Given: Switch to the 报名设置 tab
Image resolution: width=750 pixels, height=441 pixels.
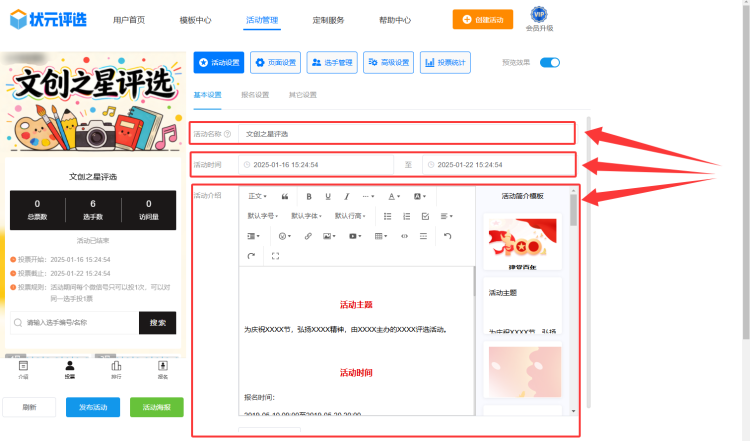Looking at the screenshot, I should point(255,95).
